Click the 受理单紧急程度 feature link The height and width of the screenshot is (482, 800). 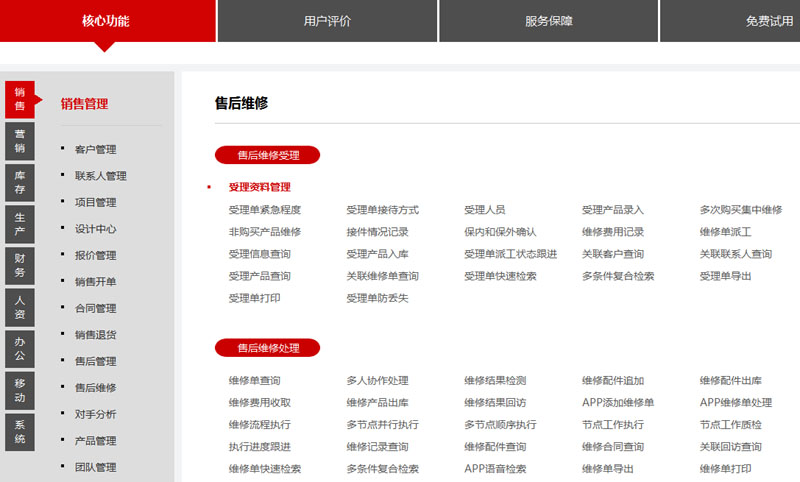coord(264,210)
